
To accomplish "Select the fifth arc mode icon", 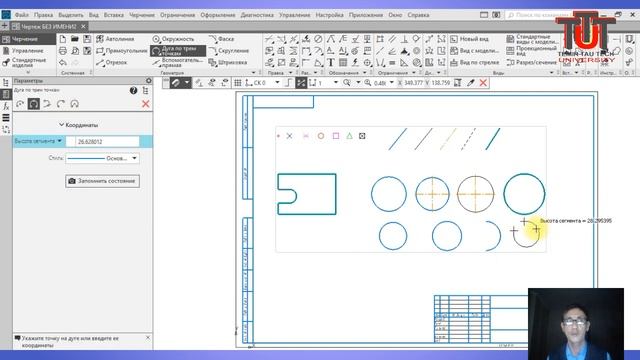I will [74, 104].
